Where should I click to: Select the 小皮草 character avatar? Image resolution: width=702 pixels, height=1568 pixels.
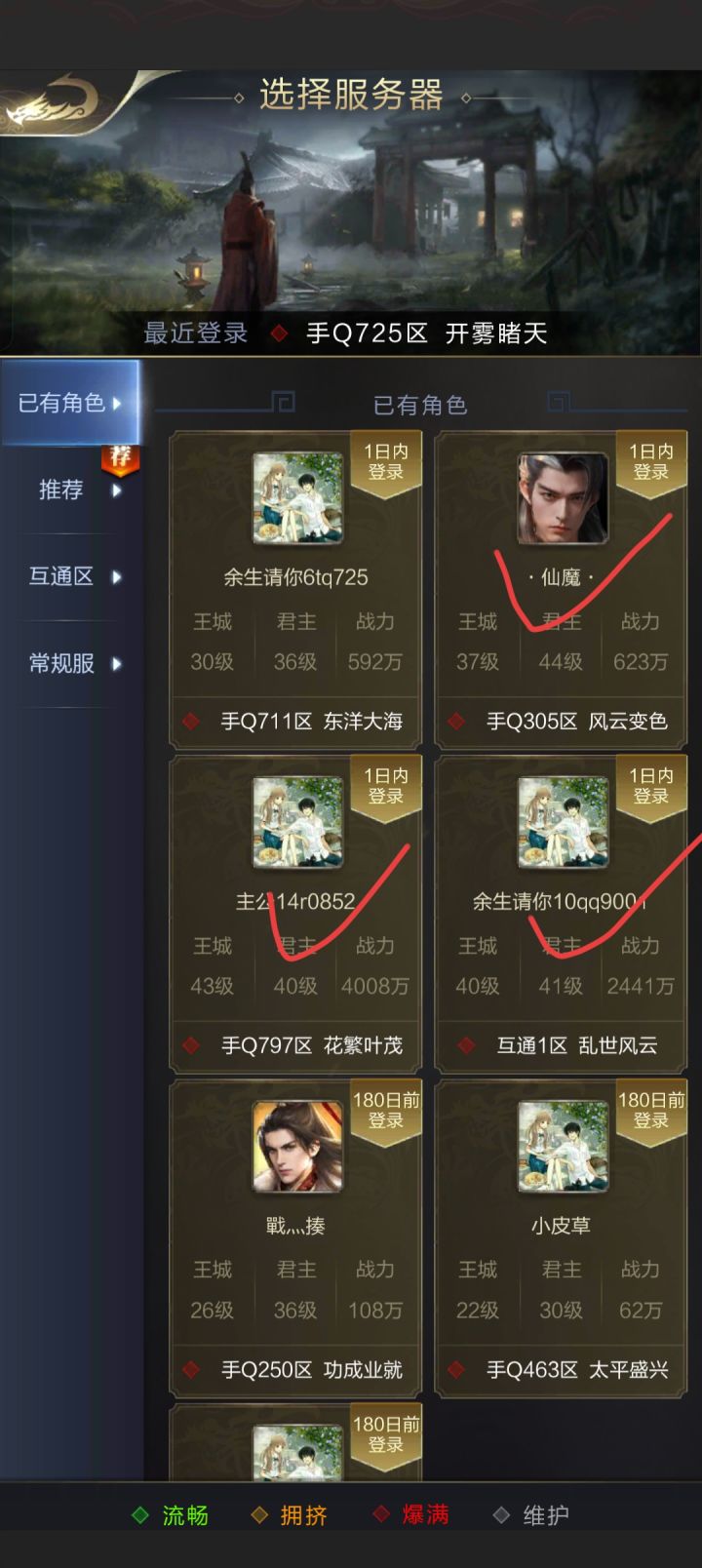coord(563,1147)
